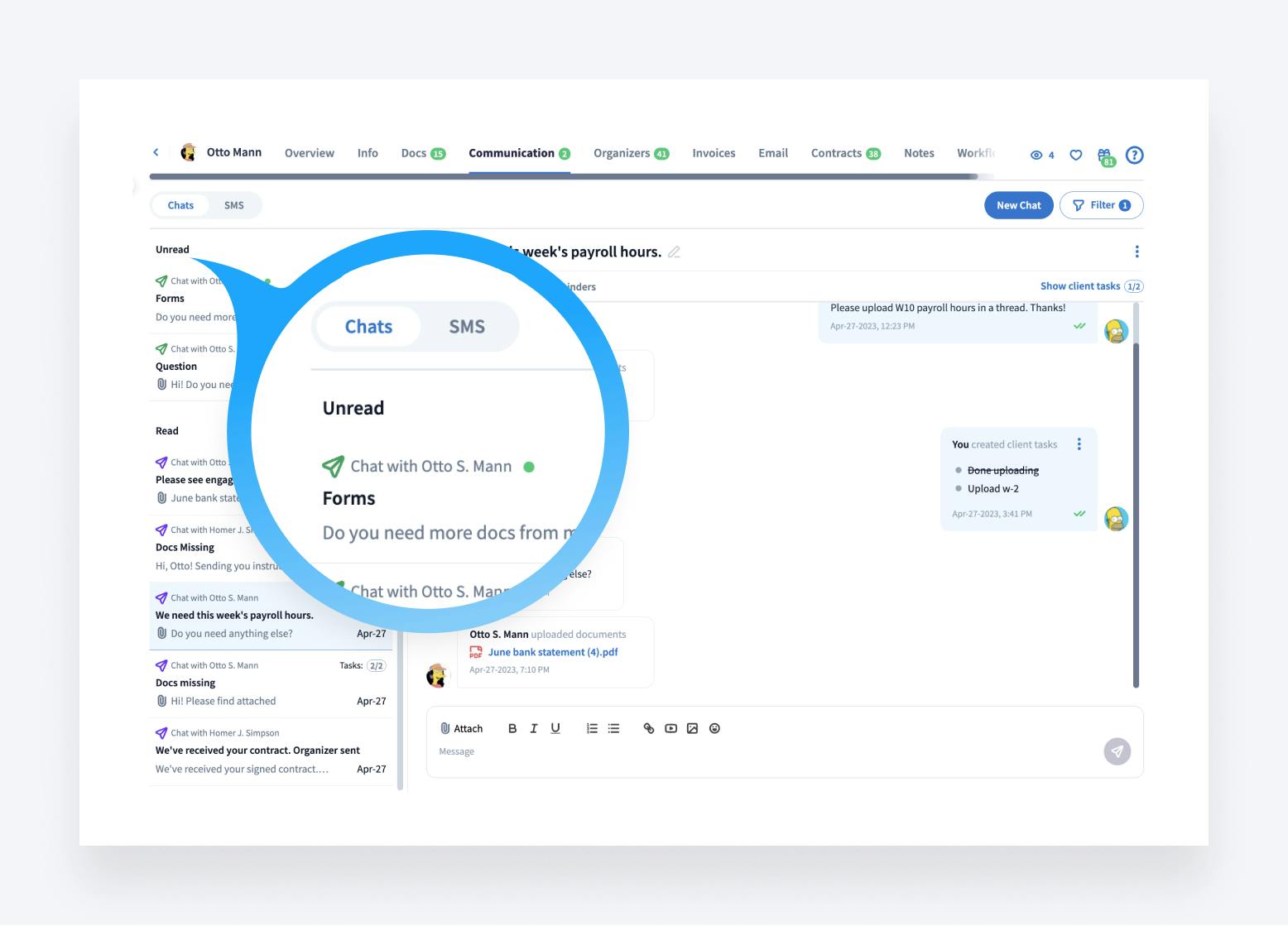Click the back arrow beside Otto Mann
This screenshot has width=1288, height=935.
(x=156, y=152)
